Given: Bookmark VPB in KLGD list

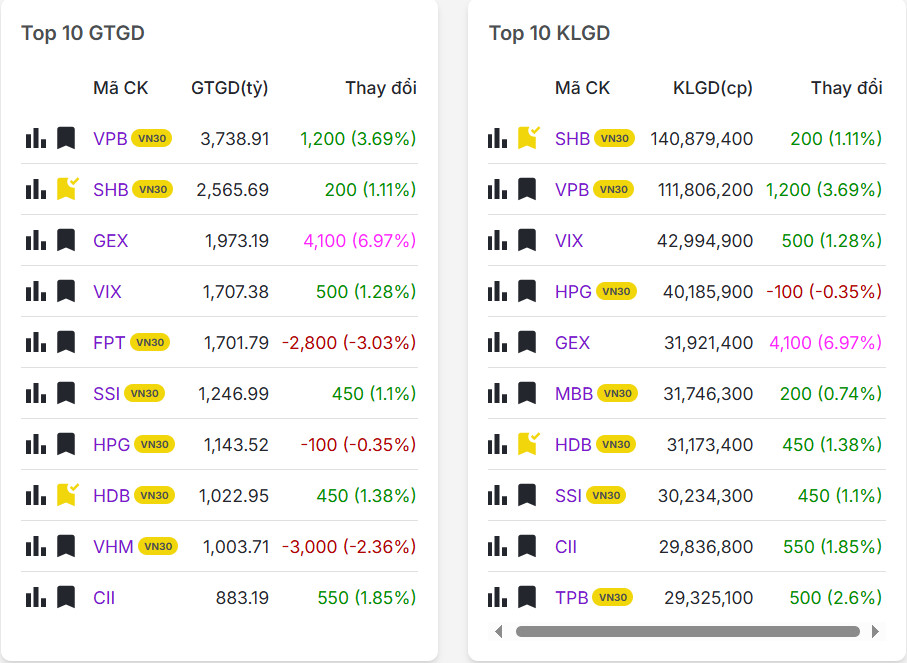Looking at the screenshot, I should 527,189.
